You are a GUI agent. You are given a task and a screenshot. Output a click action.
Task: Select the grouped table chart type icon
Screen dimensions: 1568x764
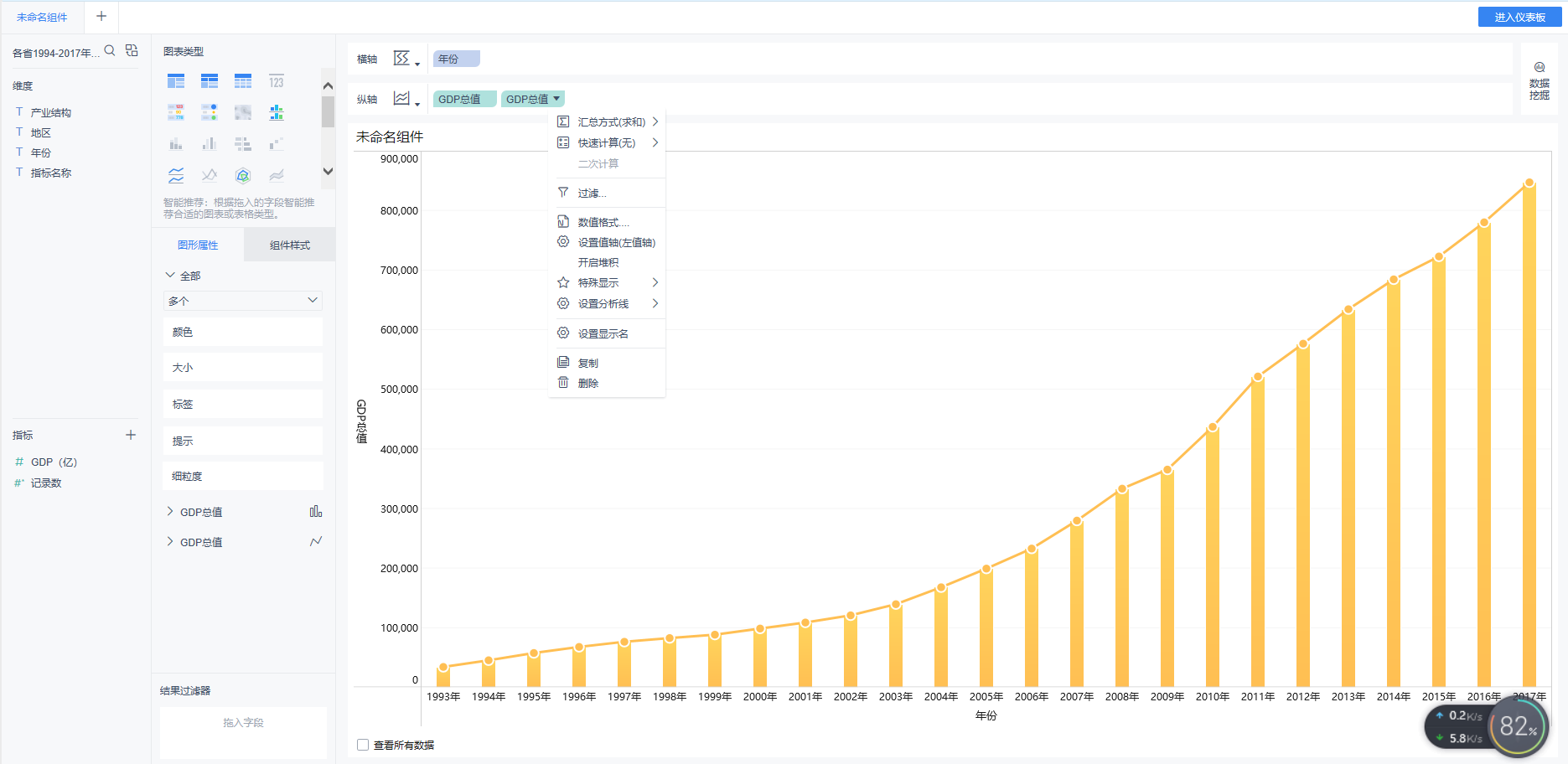point(176,81)
